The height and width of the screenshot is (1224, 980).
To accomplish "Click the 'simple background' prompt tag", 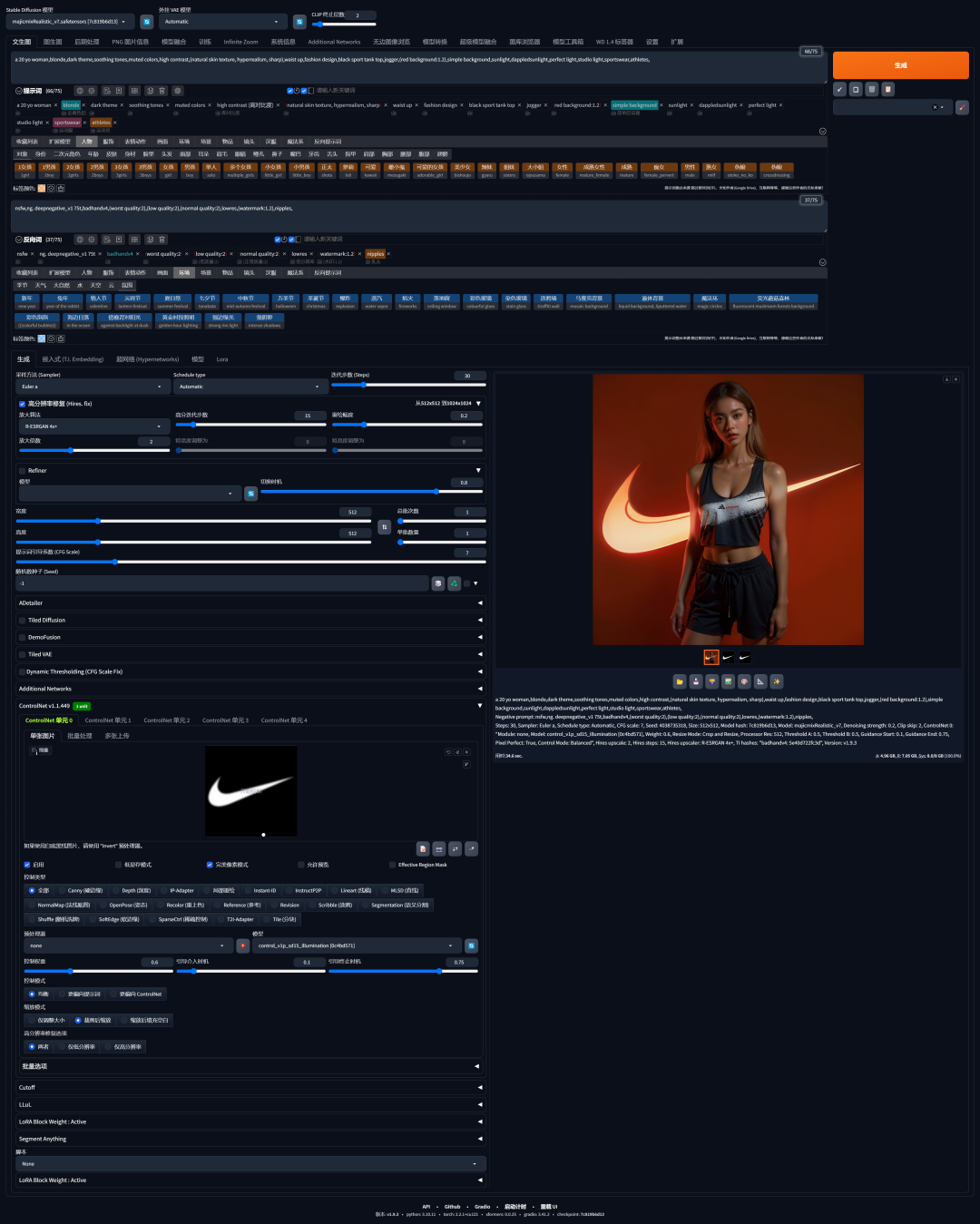I will point(634,105).
